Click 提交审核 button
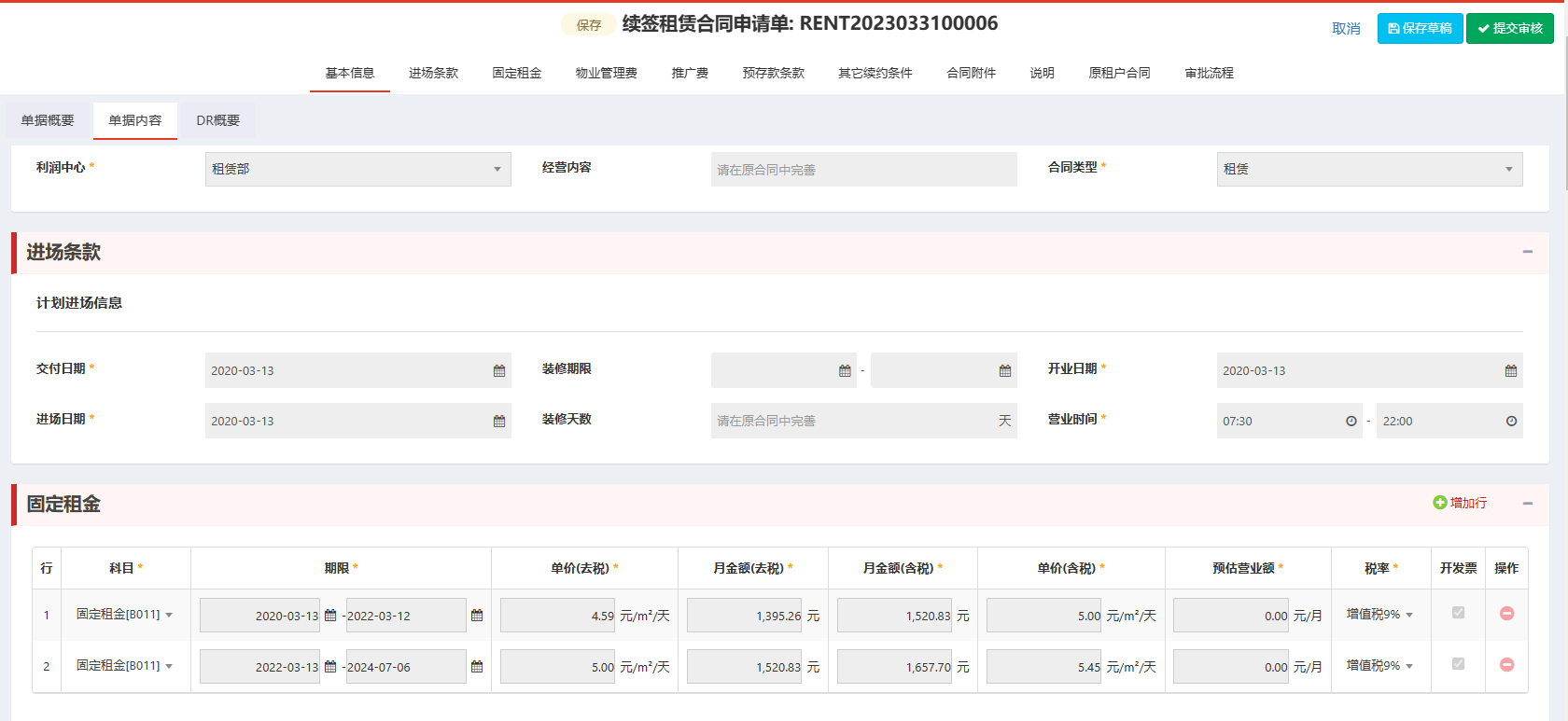Image resolution: width=1568 pixels, height=721 pixels. tap(1510, 28)
